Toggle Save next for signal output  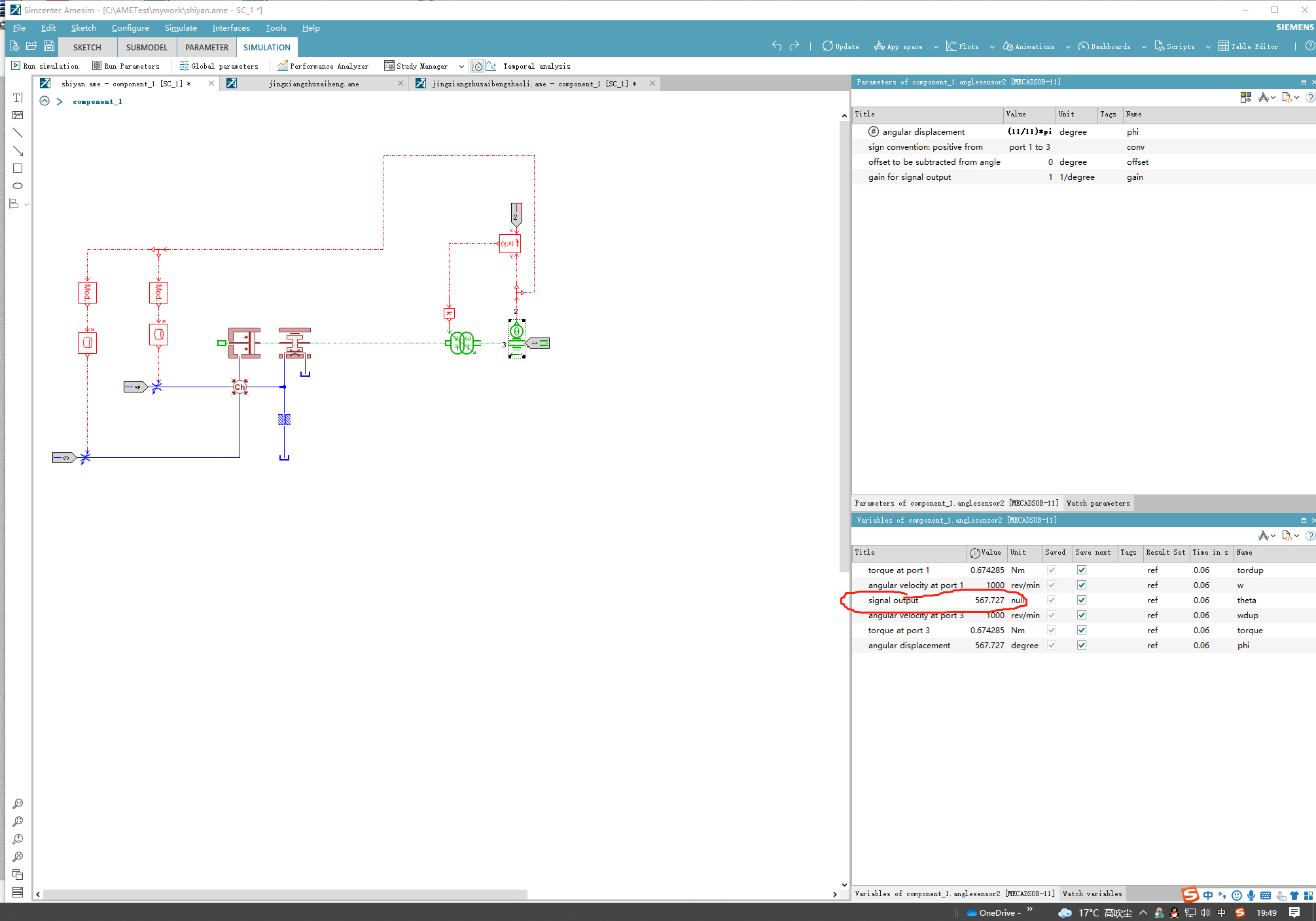1082,600
